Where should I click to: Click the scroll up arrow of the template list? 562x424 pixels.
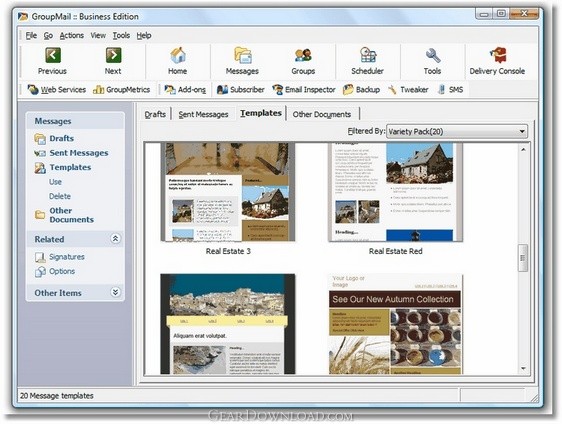(523, 149)
